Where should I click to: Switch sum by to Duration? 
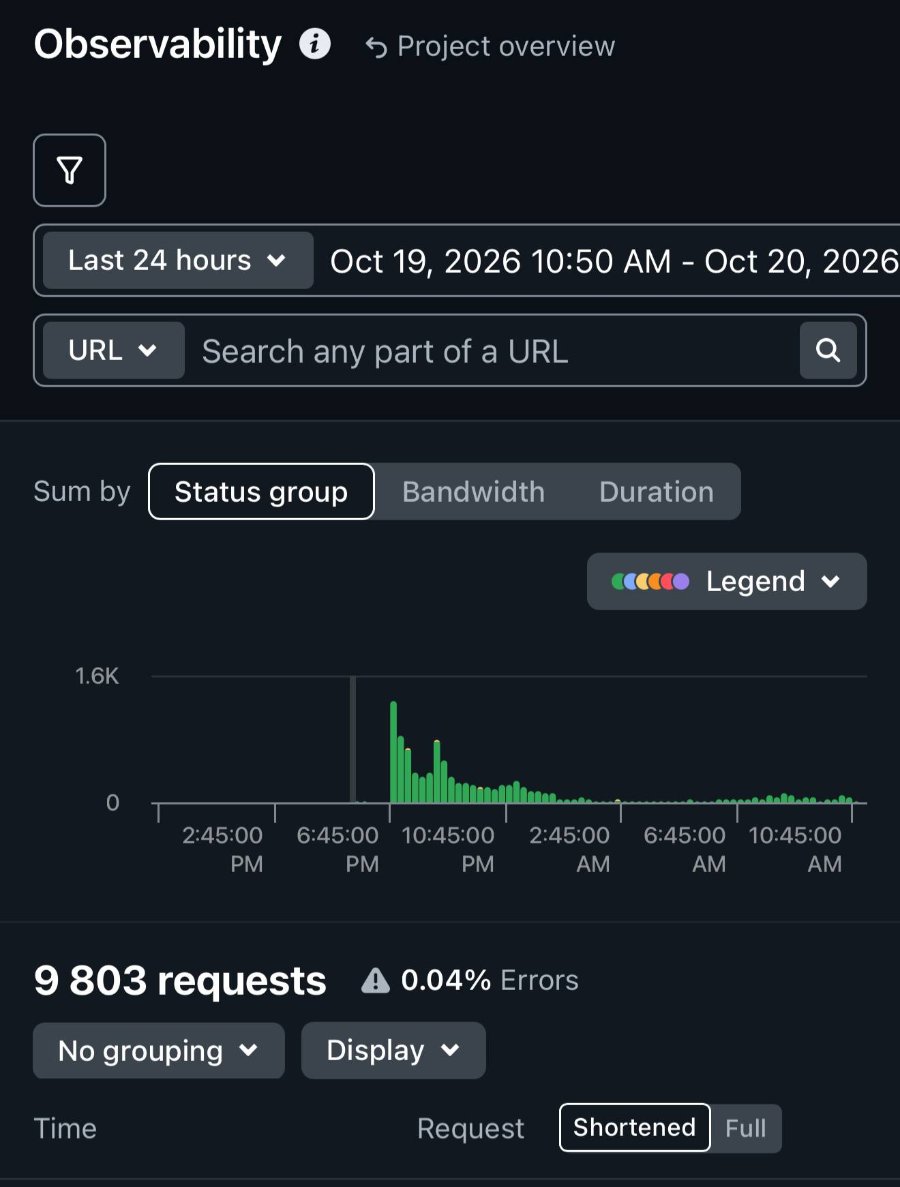656,491
